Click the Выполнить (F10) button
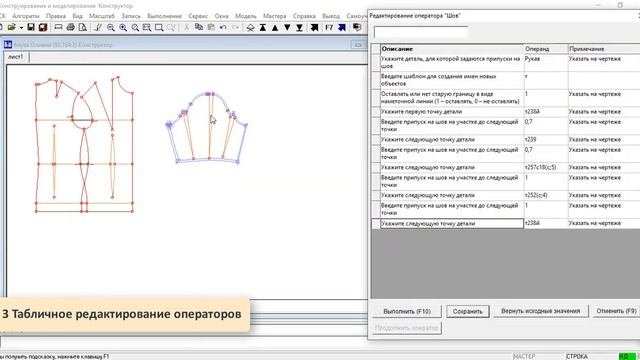This screenshot has width=640, height=360. [x=407, y=311]
